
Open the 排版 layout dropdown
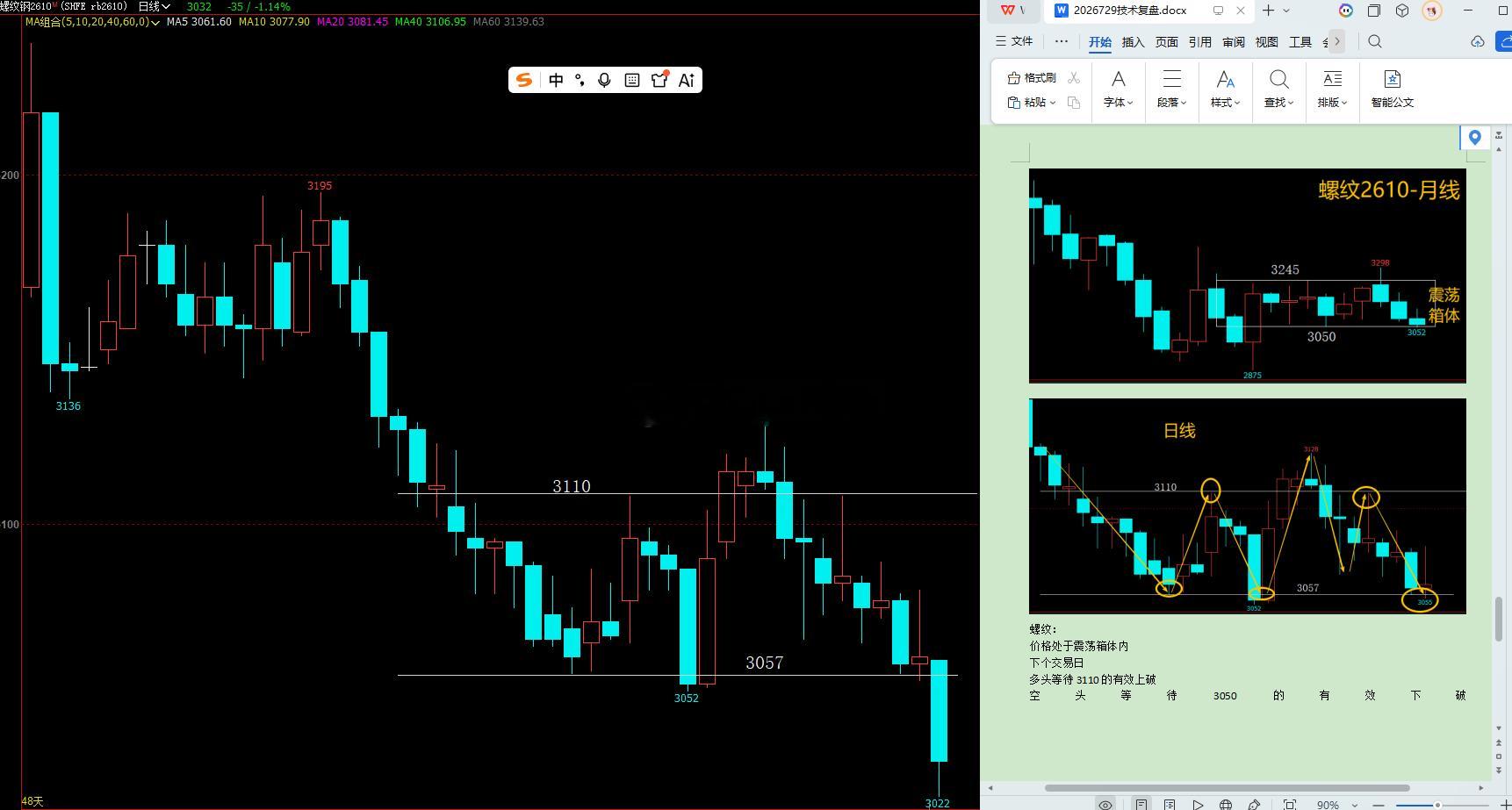pyautogui.click(x=1333, y=90)
